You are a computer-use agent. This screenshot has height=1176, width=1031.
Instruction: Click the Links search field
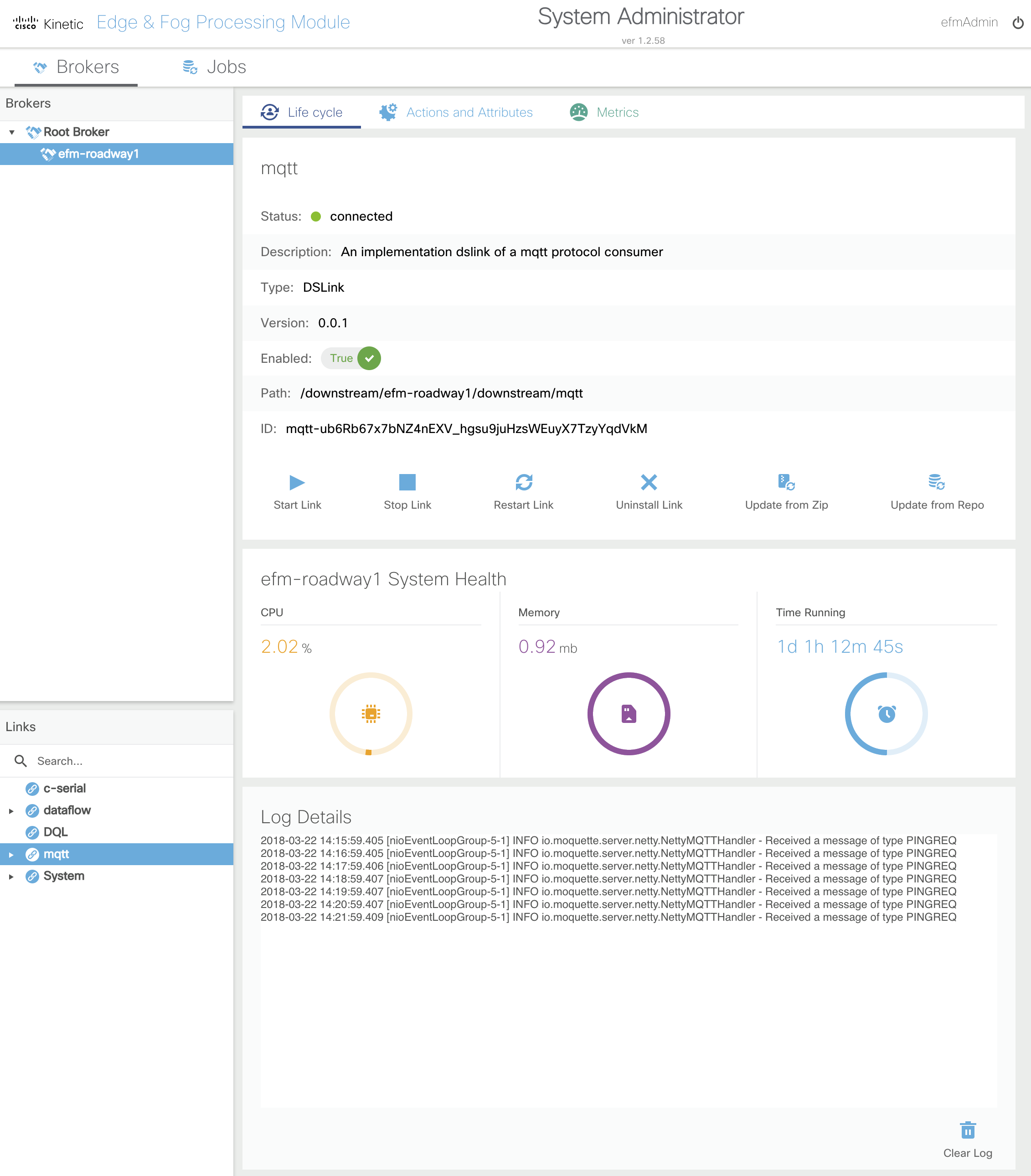[117, 761]
